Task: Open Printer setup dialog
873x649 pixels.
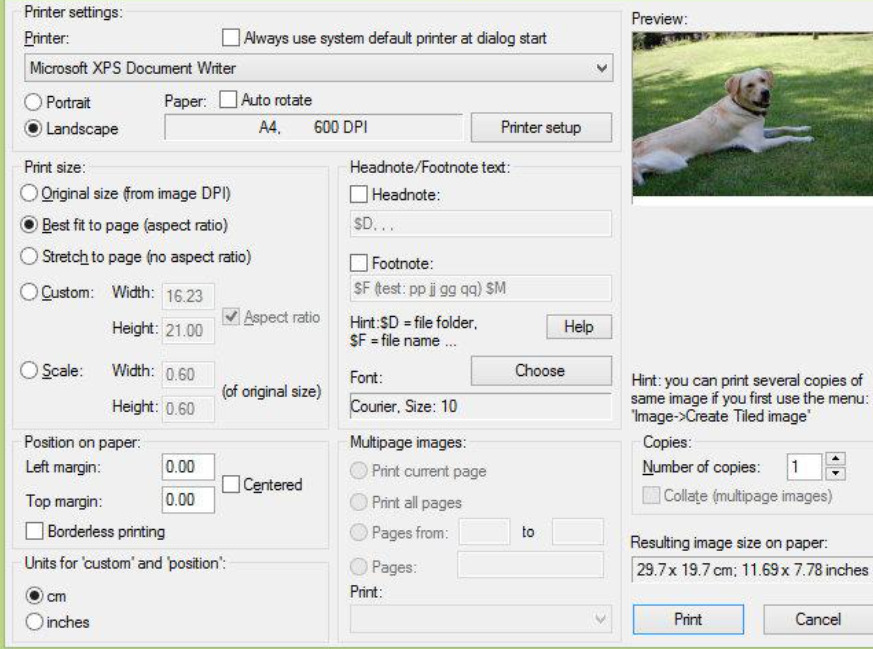Action: pos(541,127)
